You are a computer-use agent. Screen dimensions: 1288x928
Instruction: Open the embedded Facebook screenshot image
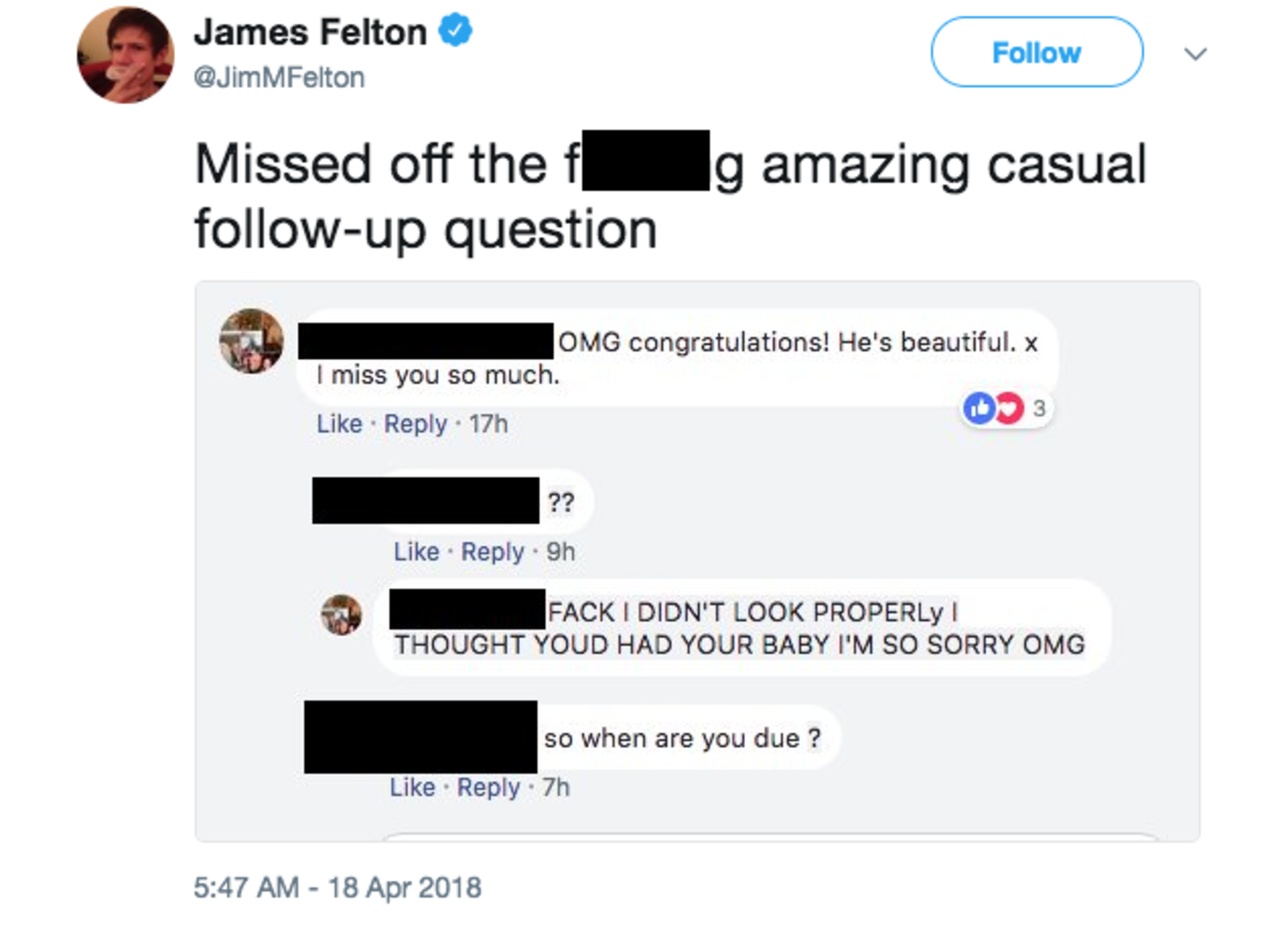point(697,562)
